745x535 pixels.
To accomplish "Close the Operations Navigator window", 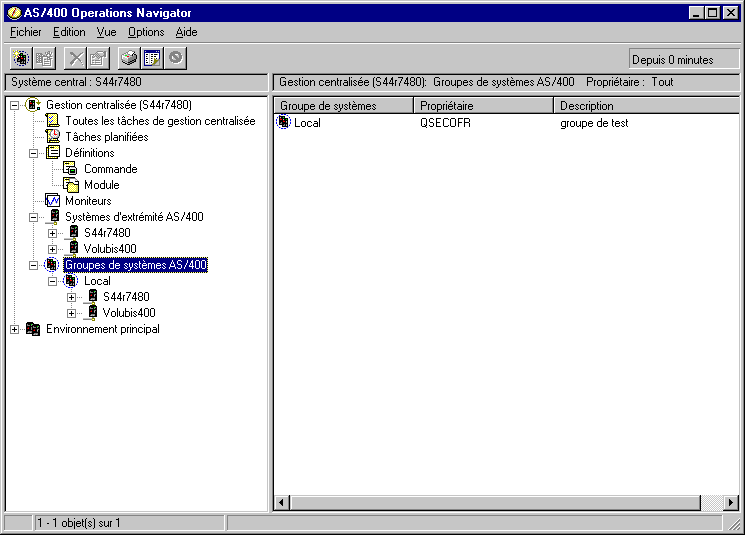I will (x=730, y=13).
